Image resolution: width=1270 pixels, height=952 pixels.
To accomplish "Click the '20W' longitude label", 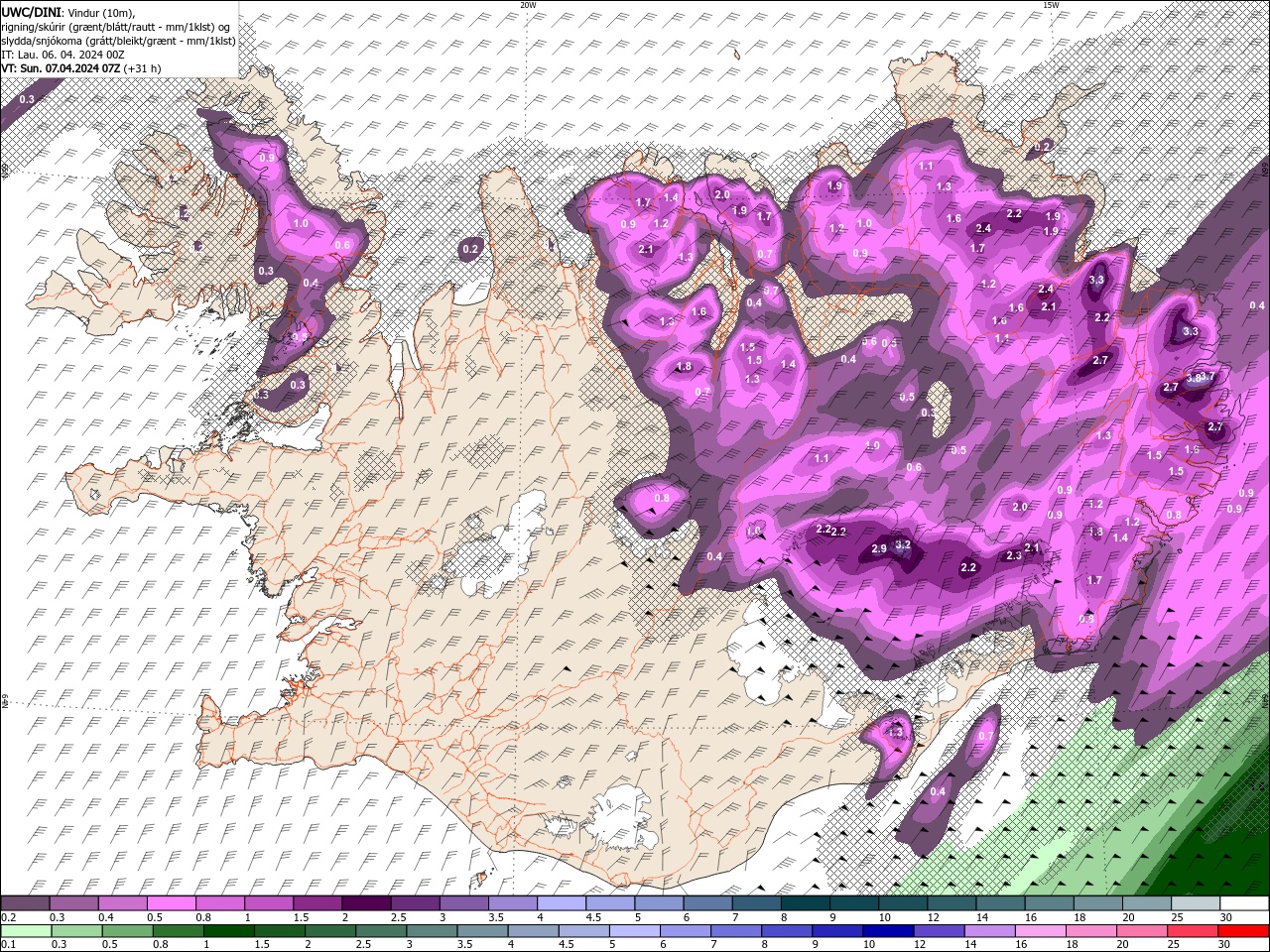I will [x=528, y=5].
